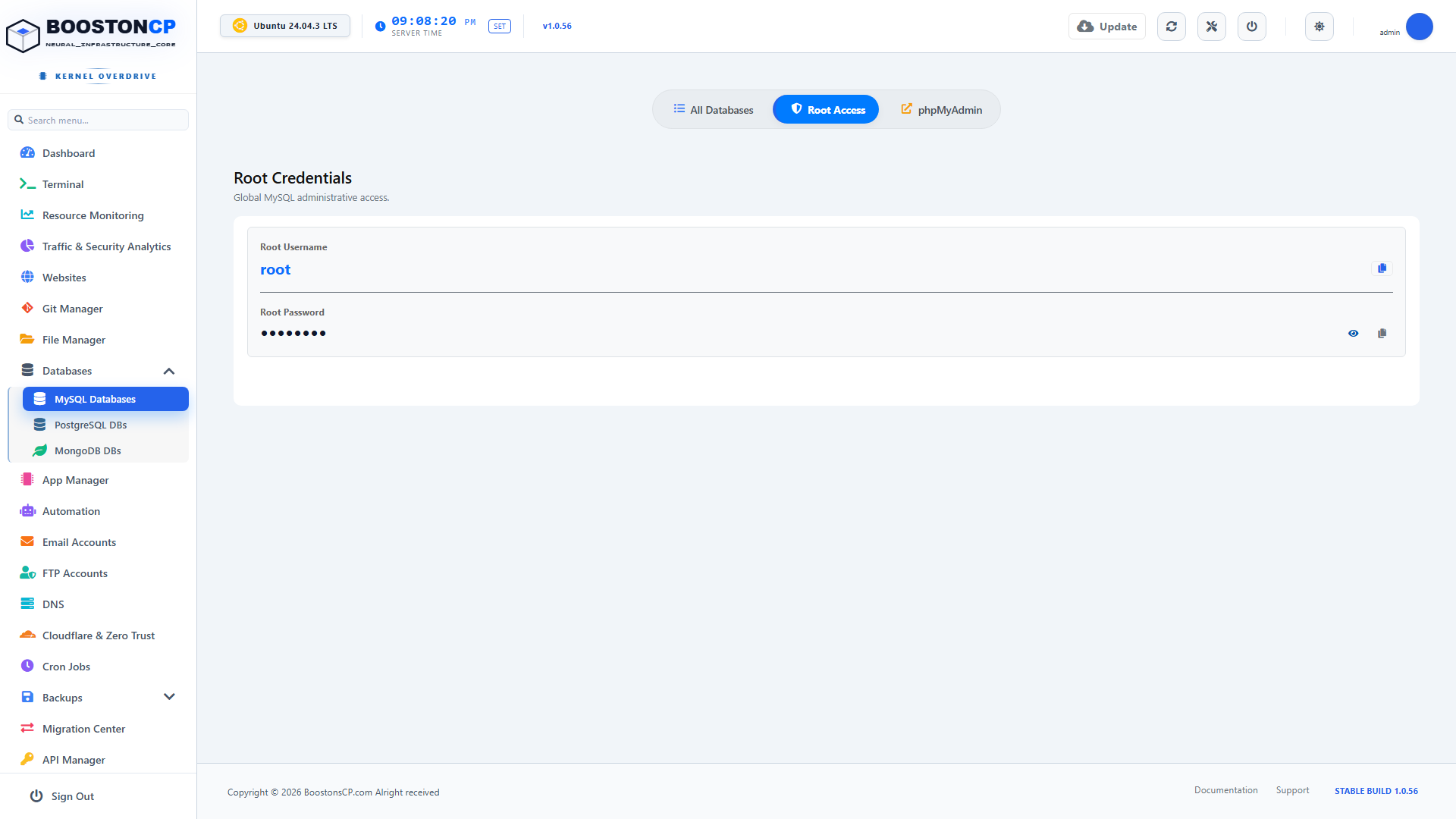Select PostgreSQL DBs submenu item
Screen dimensions: 1456x819
105,425
